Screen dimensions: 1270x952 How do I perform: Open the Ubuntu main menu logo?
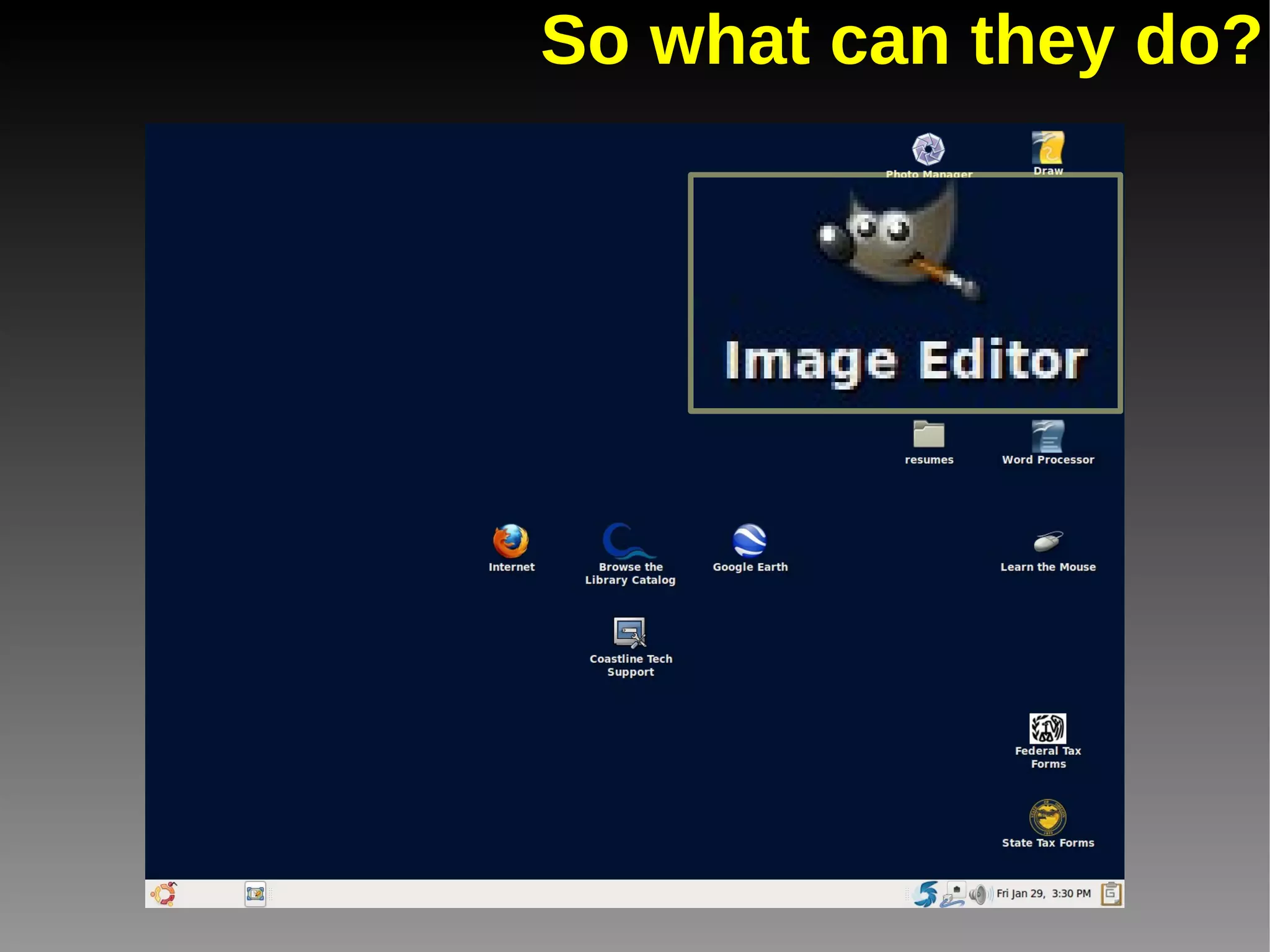[164, 894]
